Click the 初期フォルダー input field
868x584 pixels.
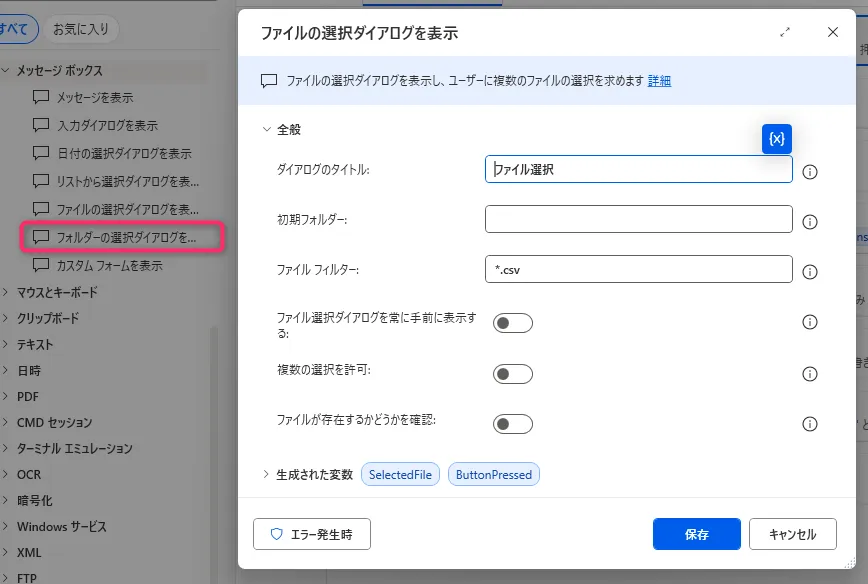[638, 219]
